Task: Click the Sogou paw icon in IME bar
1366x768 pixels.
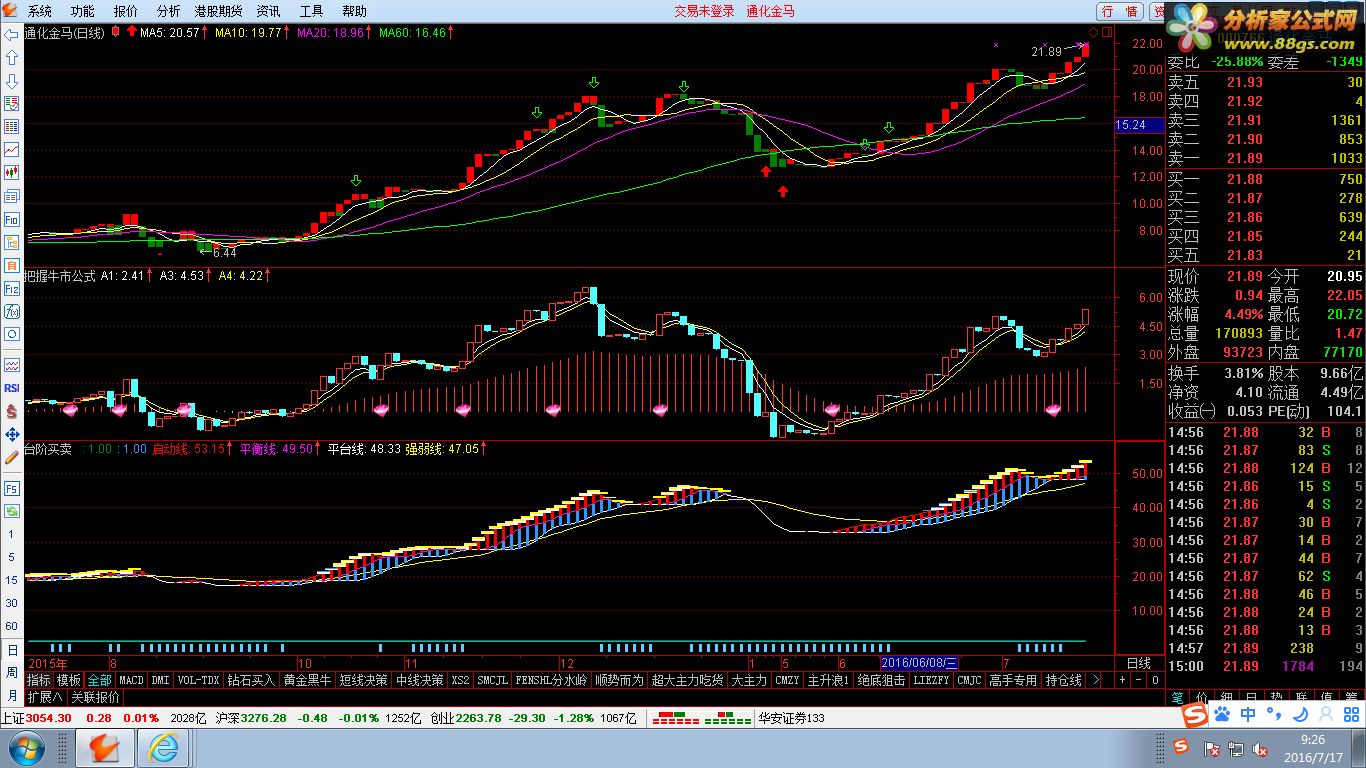Action: (1222, 714)
